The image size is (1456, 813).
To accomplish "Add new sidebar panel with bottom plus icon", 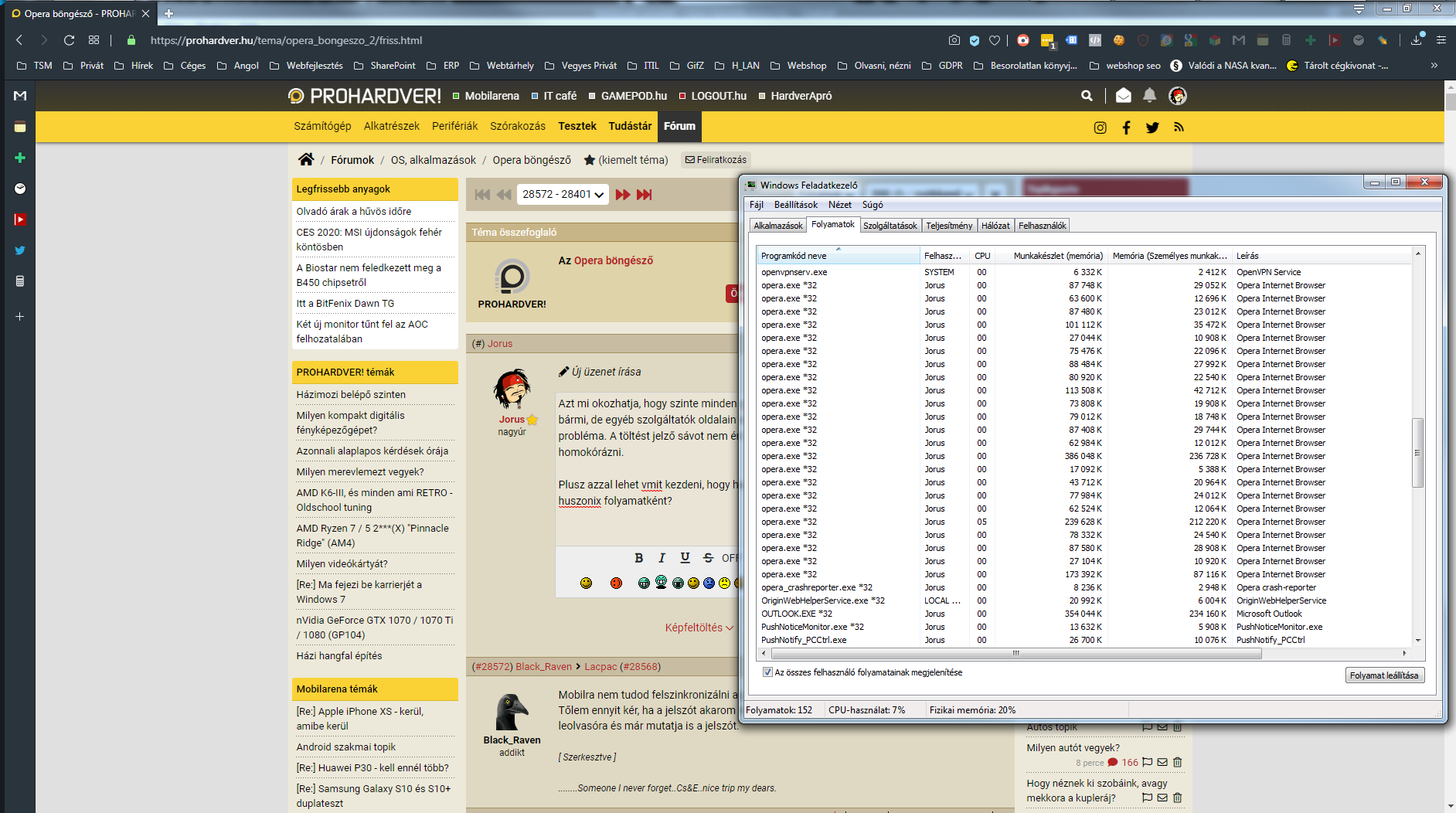I will [20, 316].
